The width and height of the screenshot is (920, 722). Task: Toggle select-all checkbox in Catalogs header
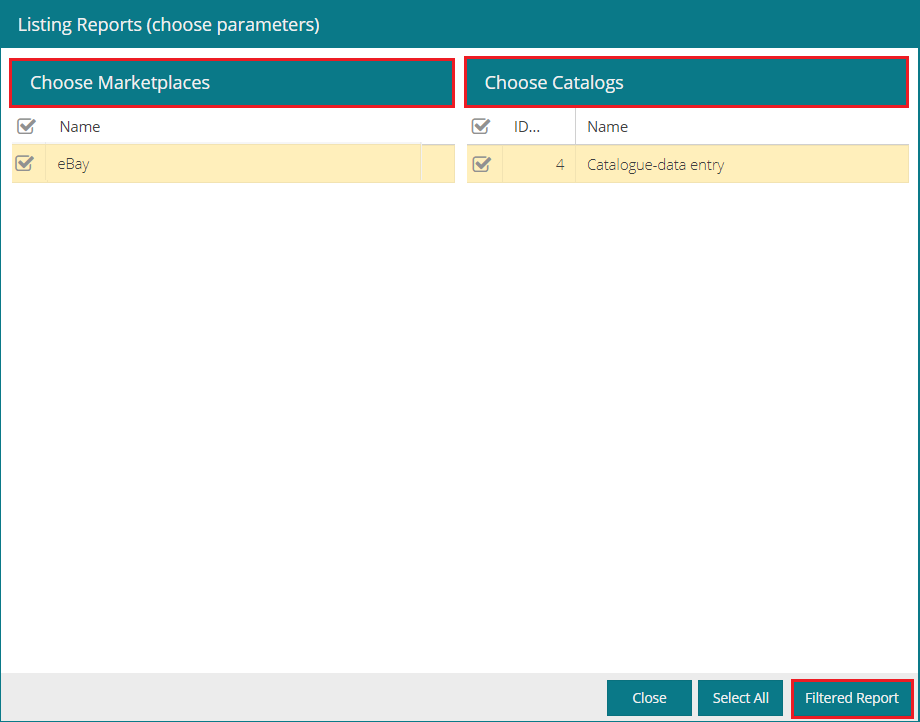tap(481, 127)
